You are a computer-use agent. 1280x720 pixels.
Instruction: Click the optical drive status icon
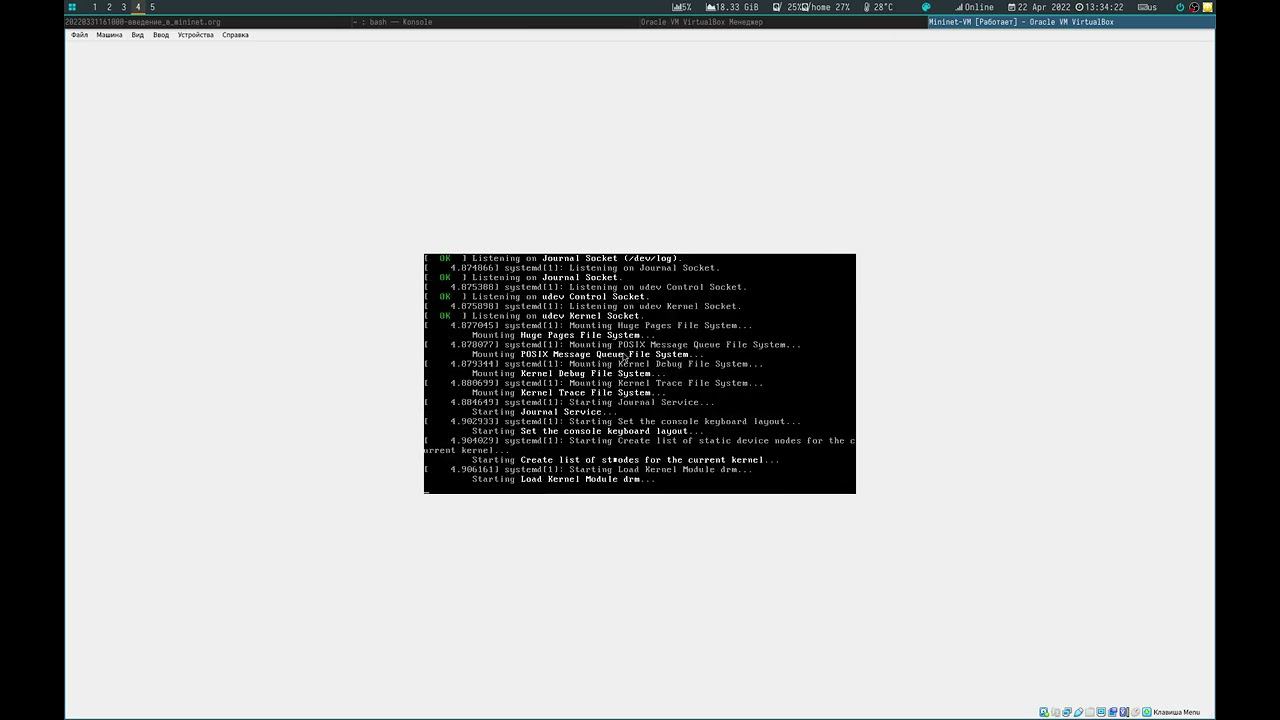[1056, 712]
